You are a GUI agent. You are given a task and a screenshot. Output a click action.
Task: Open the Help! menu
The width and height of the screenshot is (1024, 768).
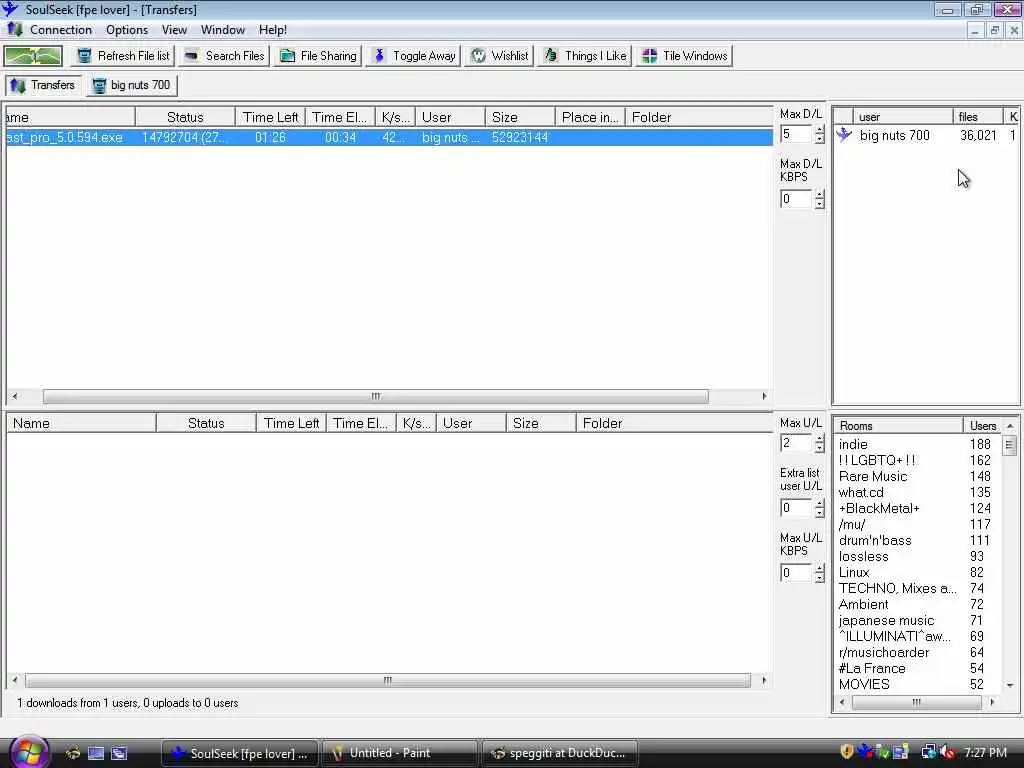click(x=272, y=29)
